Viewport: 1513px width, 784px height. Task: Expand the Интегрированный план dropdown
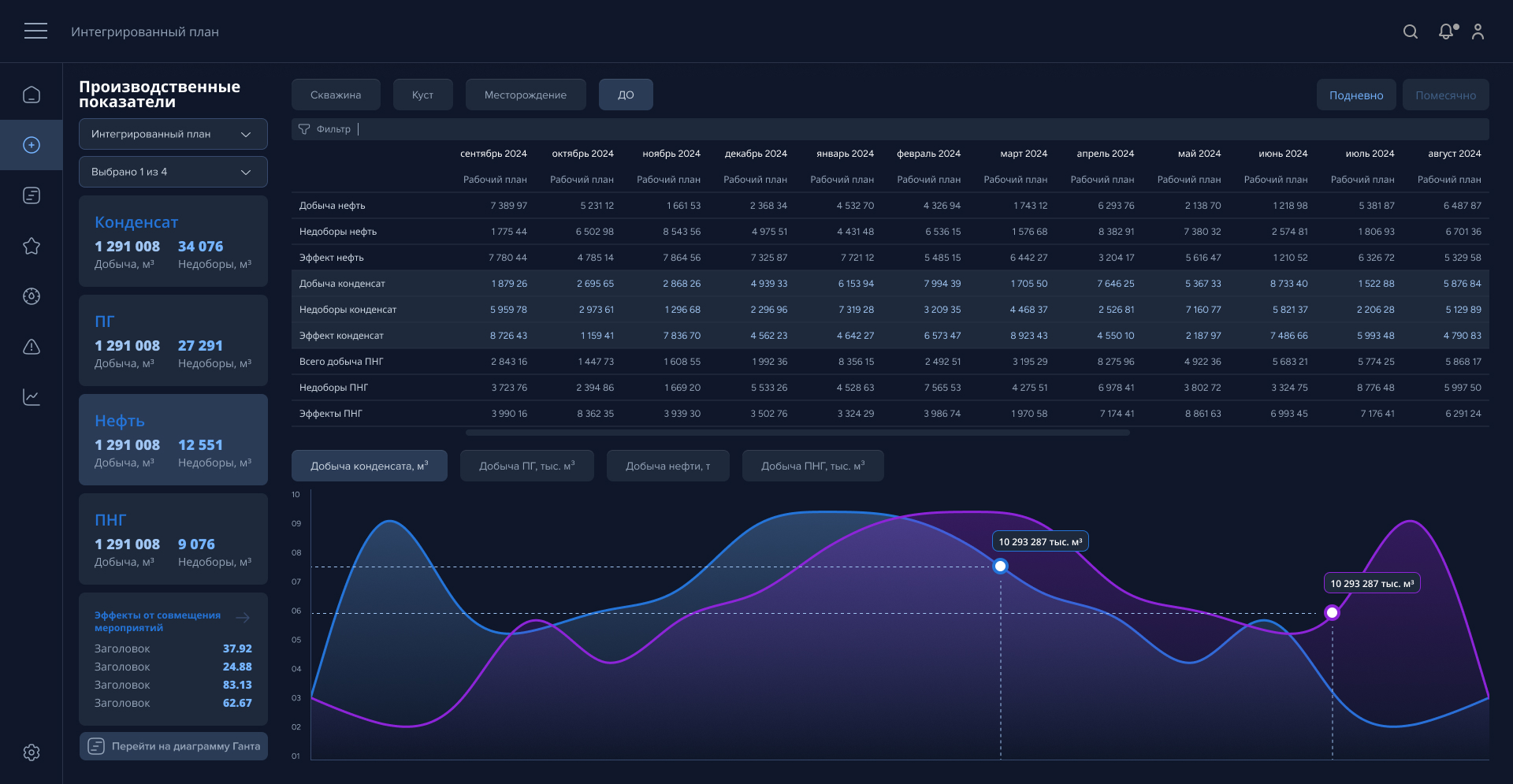pos(173,134)
